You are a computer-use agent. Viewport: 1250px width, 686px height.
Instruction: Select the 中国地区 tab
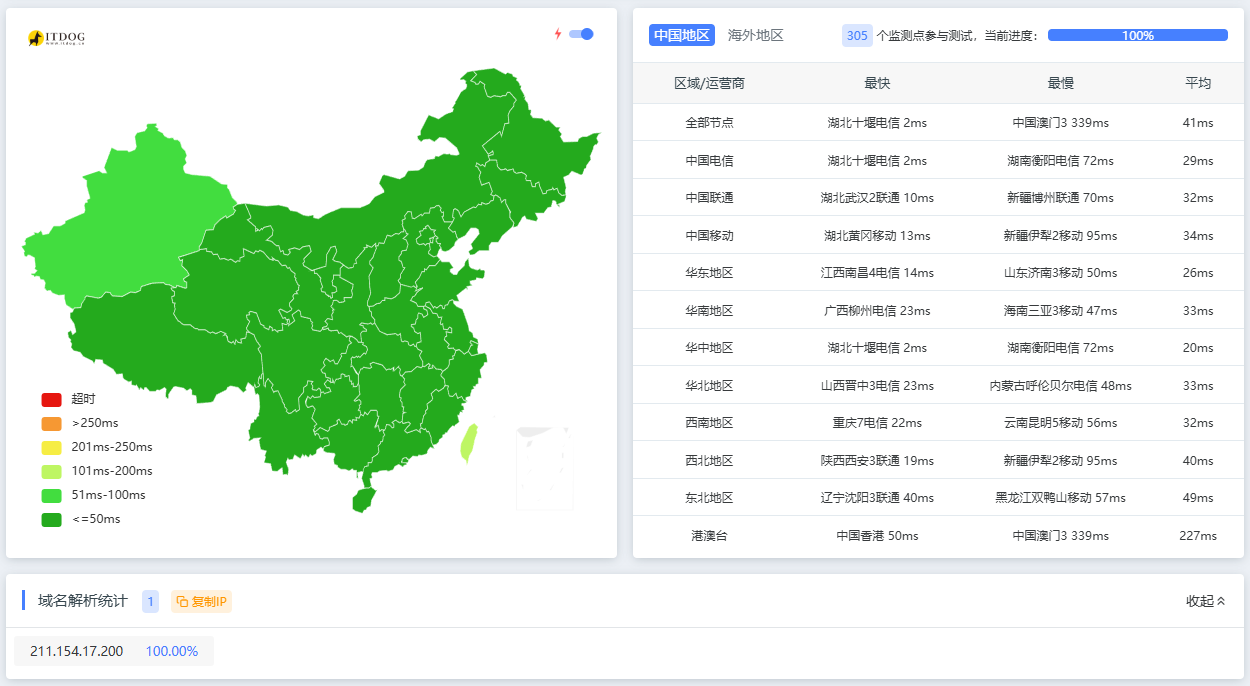click(x=681, y=35)
